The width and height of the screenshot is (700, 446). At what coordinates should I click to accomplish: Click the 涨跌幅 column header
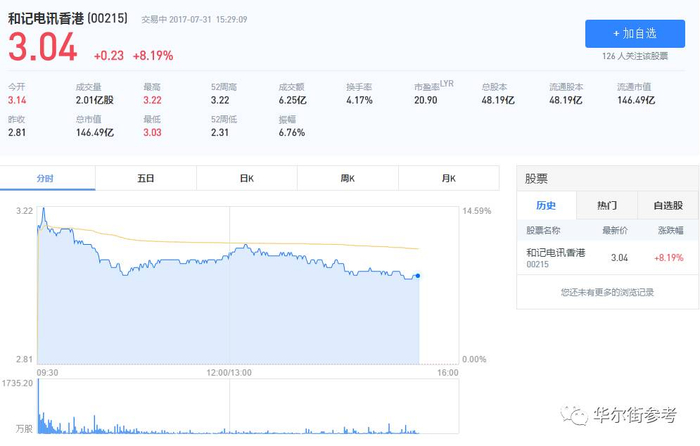pos(669,231)
